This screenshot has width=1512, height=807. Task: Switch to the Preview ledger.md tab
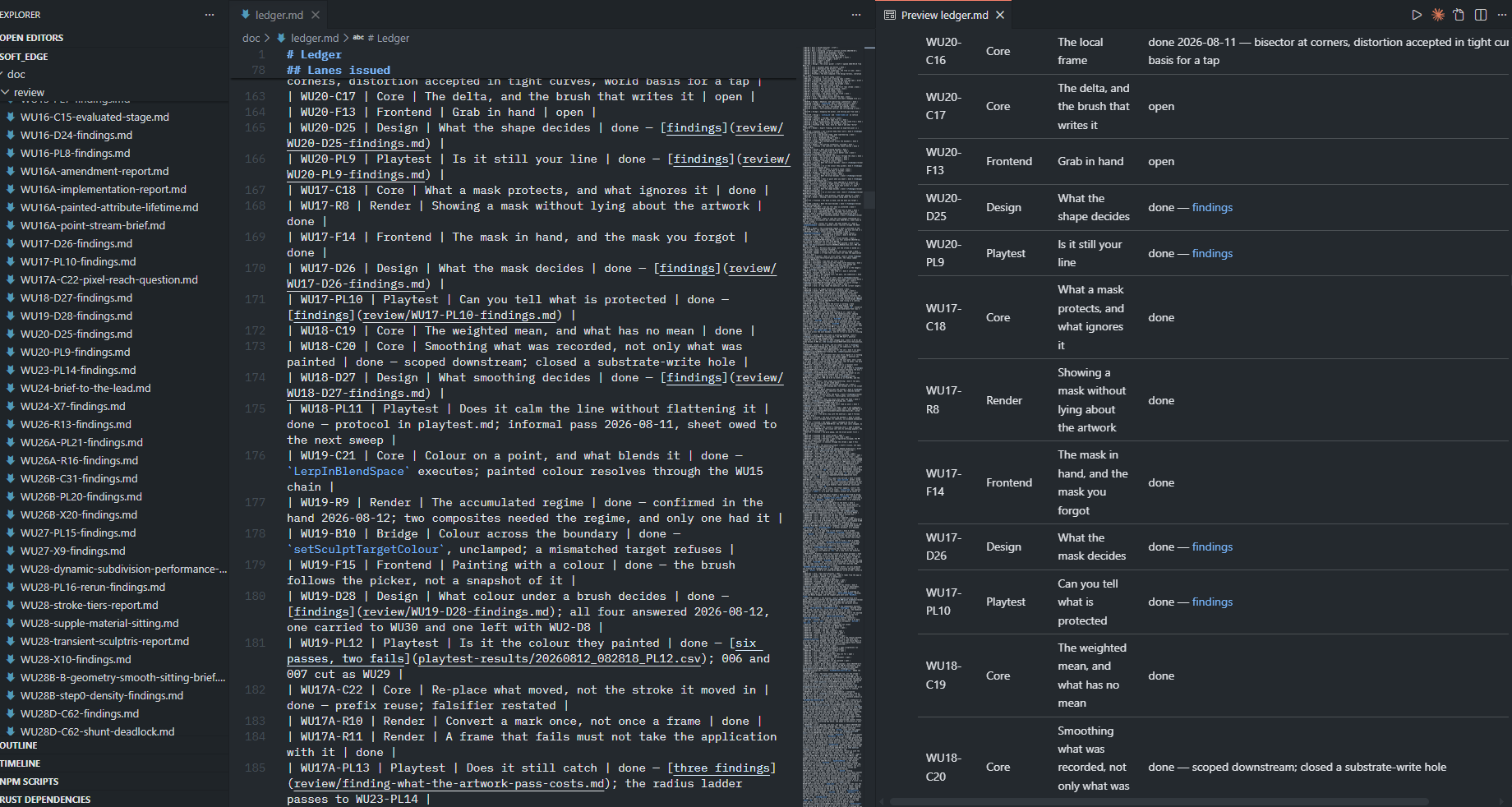[x=944, y=15]
